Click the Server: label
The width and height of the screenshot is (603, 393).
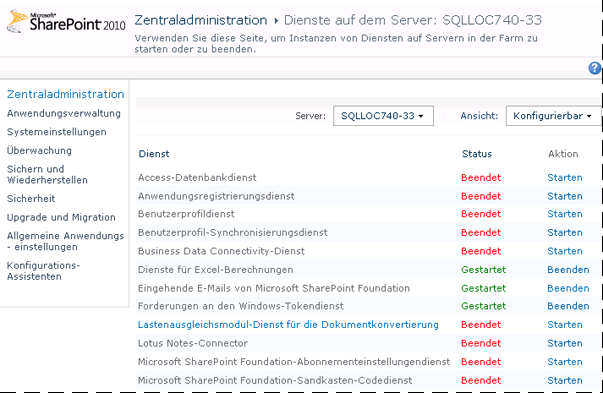point(310,116)
